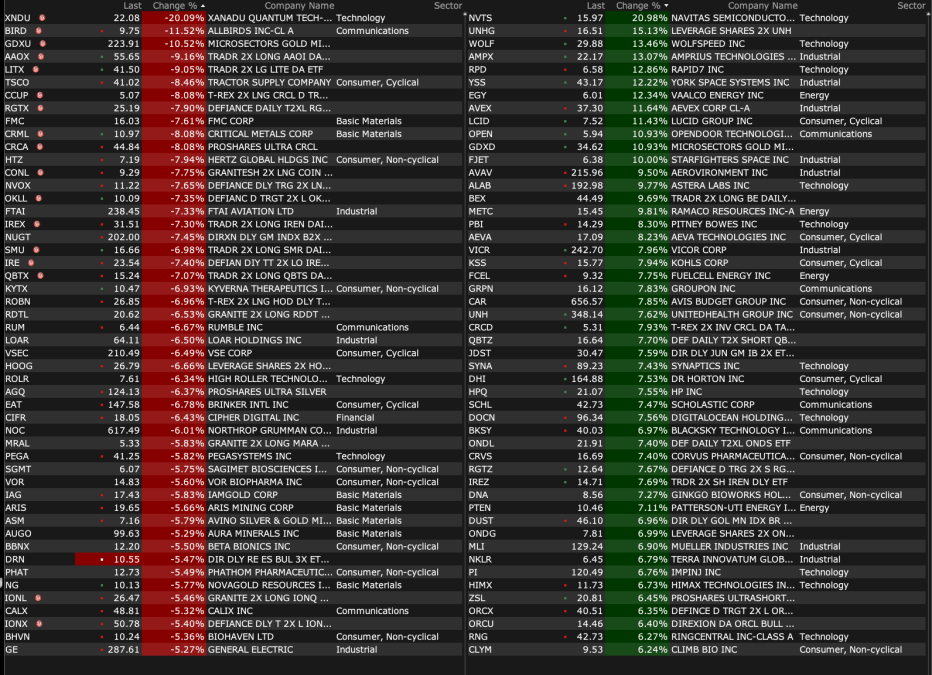Toggle ascending sort arrow on left Change % header
Image resolution: width=932 pixels, height=675 pixels.
click(x=203, y=5)
